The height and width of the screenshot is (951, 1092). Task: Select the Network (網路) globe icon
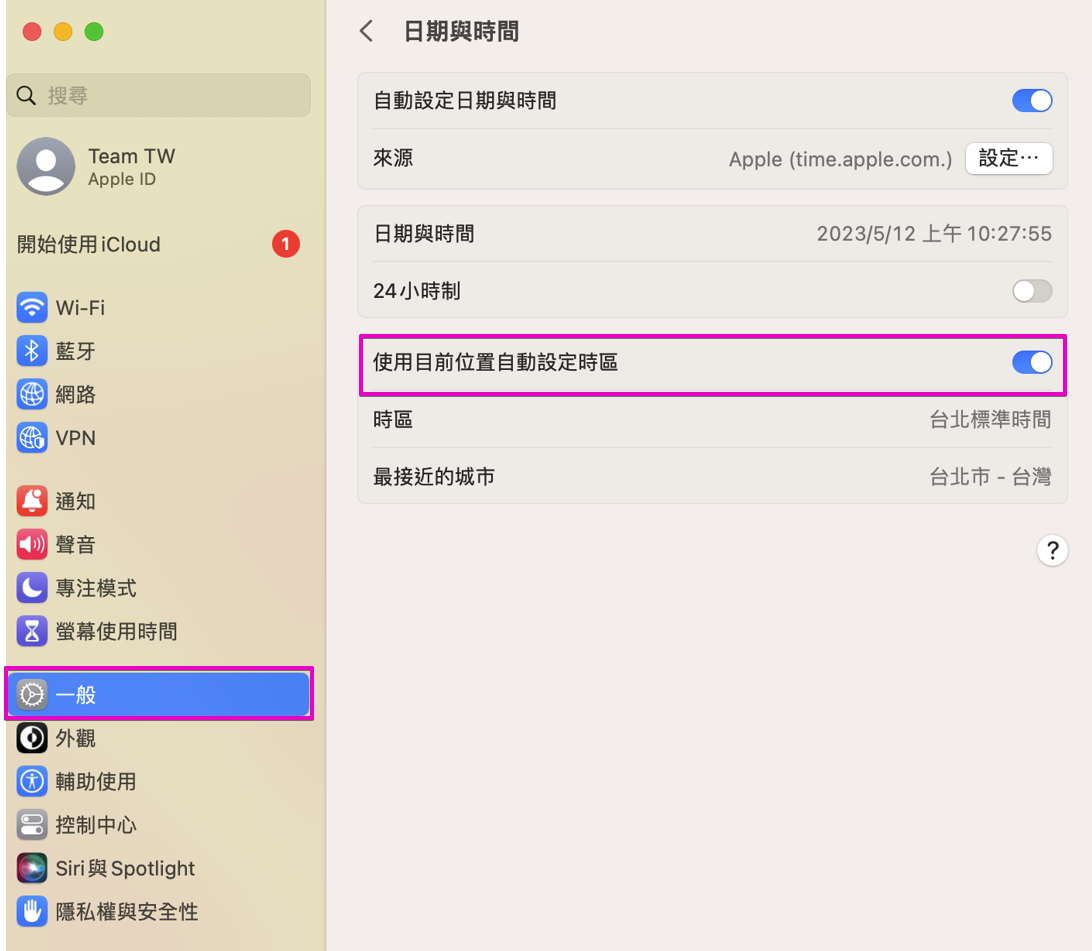click(x=32, y=395)
